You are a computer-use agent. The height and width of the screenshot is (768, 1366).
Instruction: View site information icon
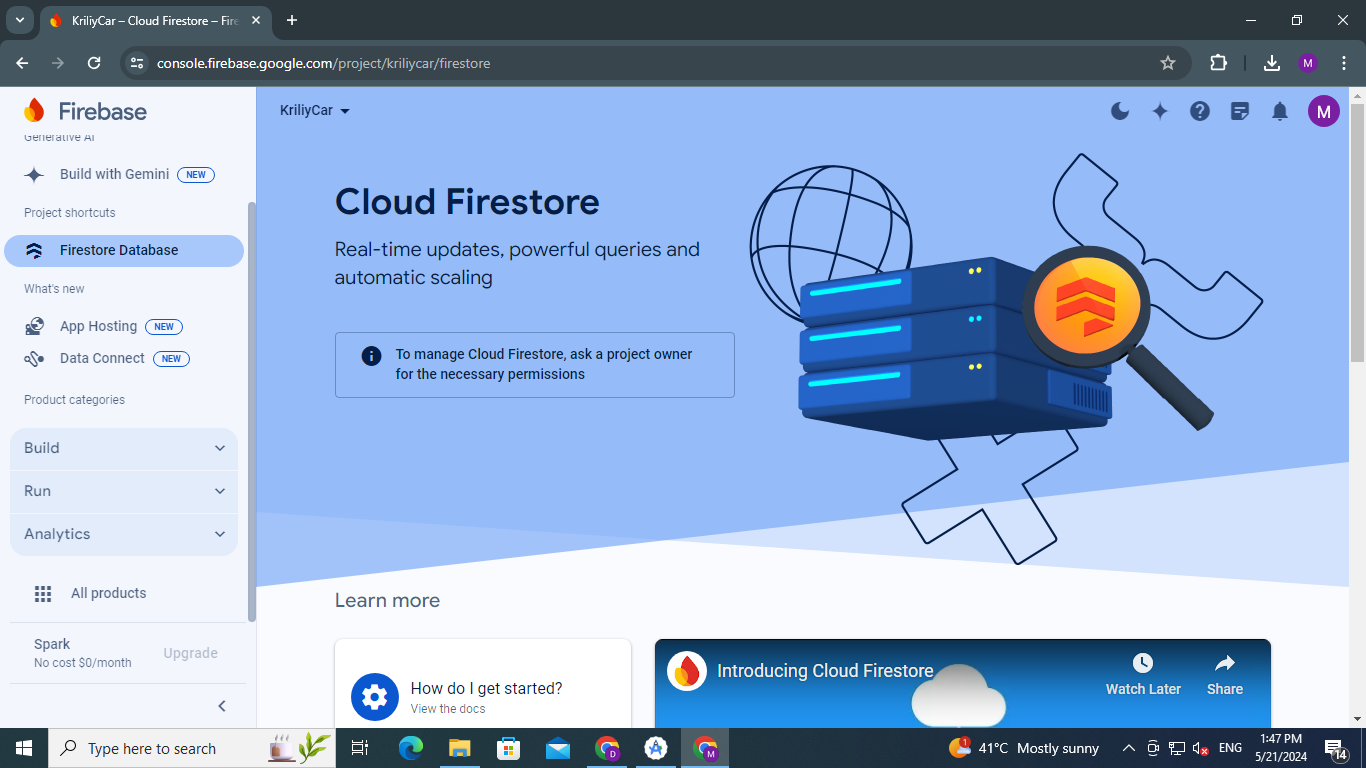(138, 63)
